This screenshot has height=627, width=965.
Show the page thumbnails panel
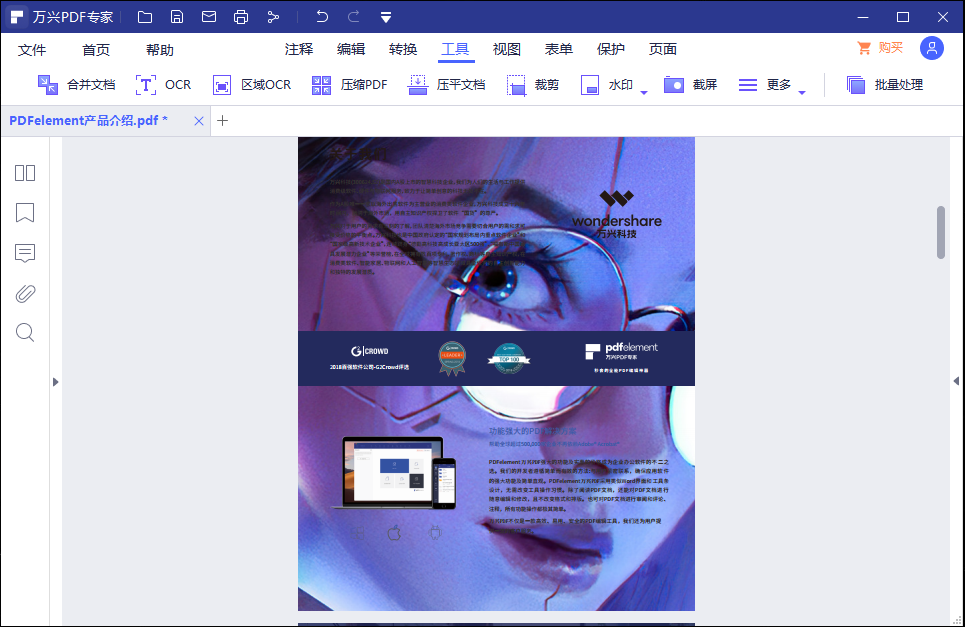point(24,173)
